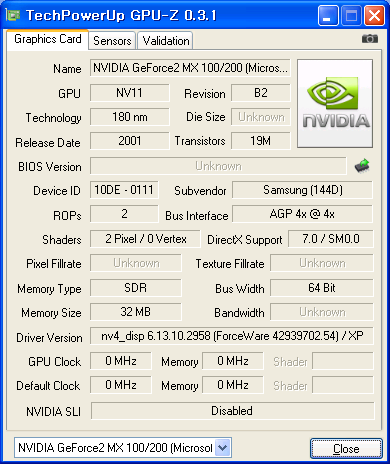This screenshot has height=464, width=390.
Task: Click the BIOS save chip icon
Action: 362,165
